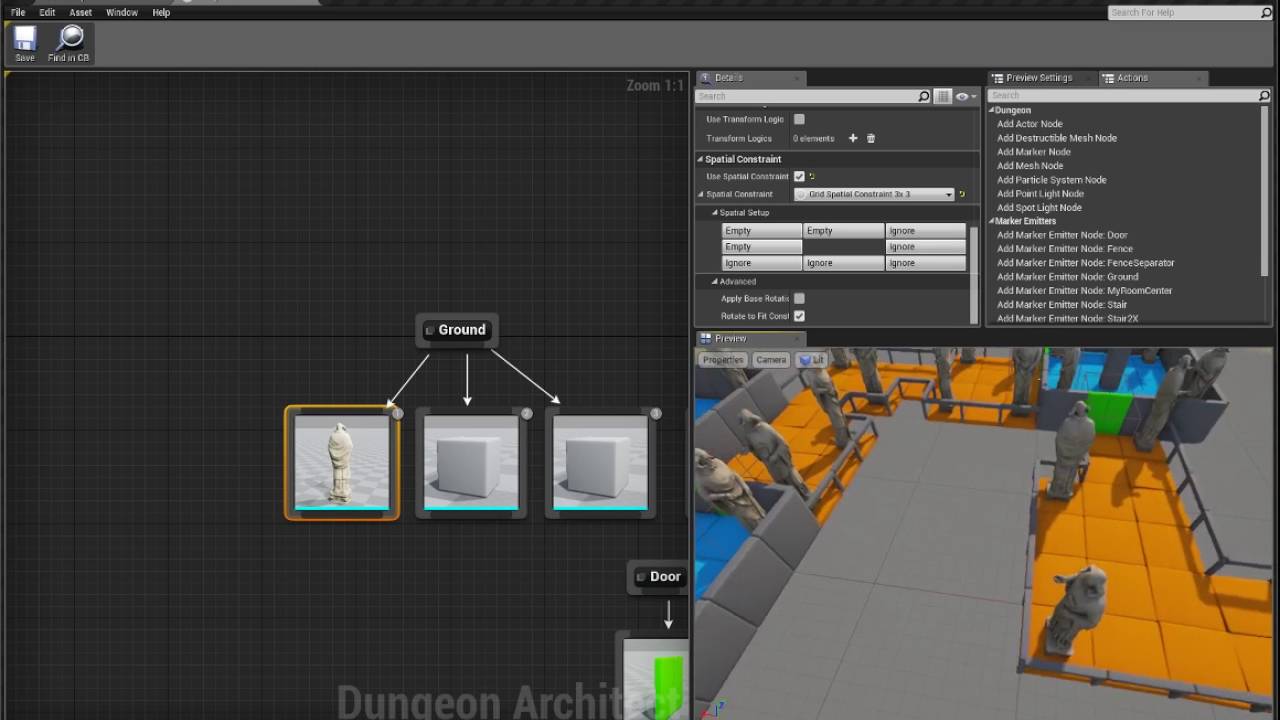
Task: Add a Transform Logics element with plus
Action: click(x=853, y=138)
